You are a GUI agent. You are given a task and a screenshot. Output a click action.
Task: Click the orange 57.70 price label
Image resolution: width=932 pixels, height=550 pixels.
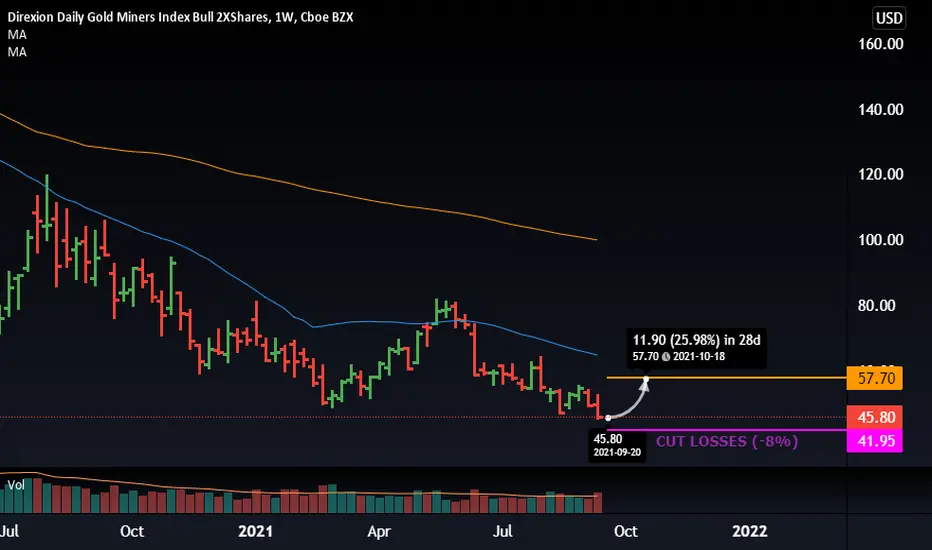[x=874, y=378]
